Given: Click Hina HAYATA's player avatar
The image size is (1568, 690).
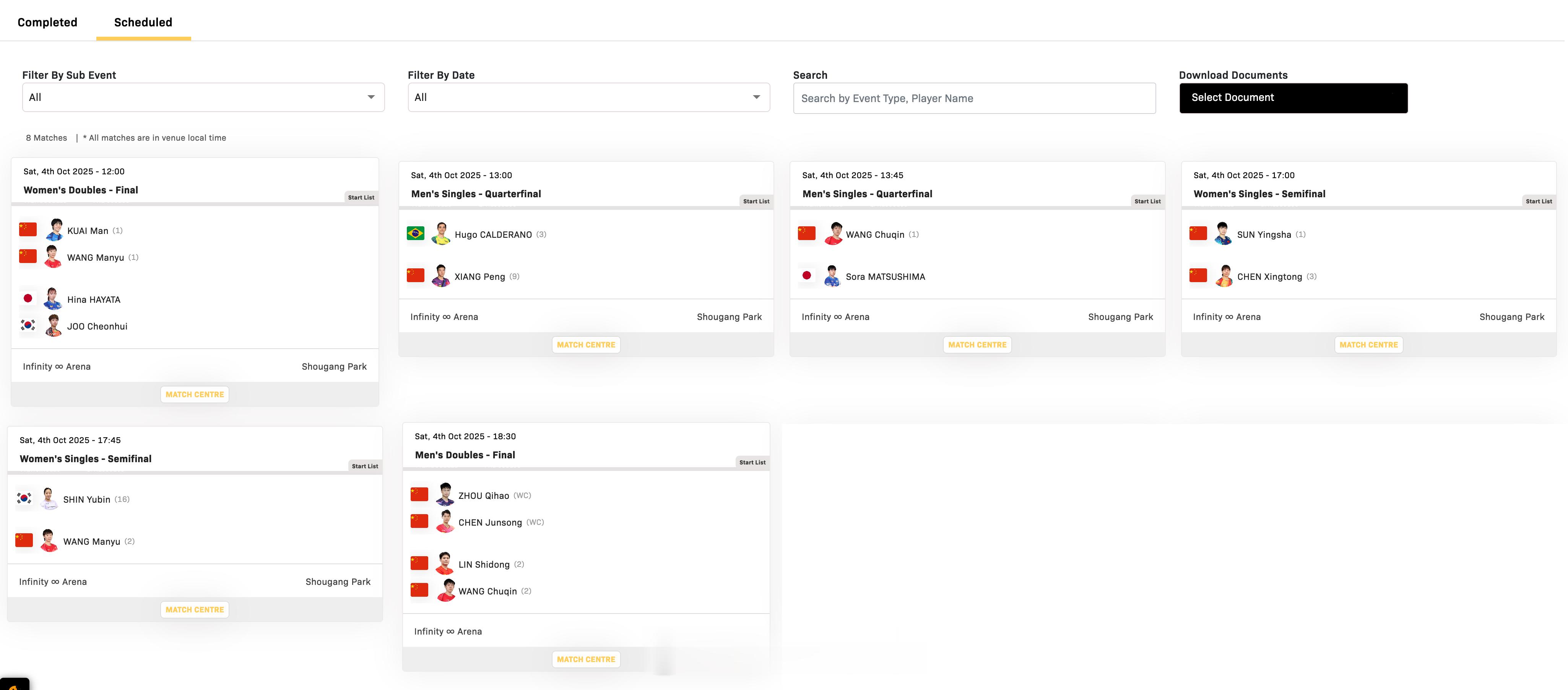Looking at the screenshot, I should pyautogui.click(x=53, y=299).
